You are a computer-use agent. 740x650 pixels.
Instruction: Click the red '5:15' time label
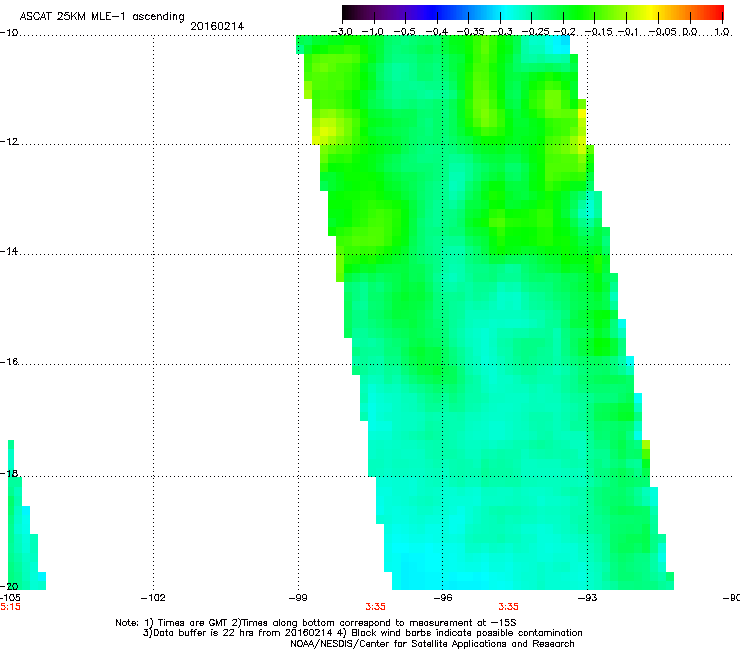click(10, 607)
